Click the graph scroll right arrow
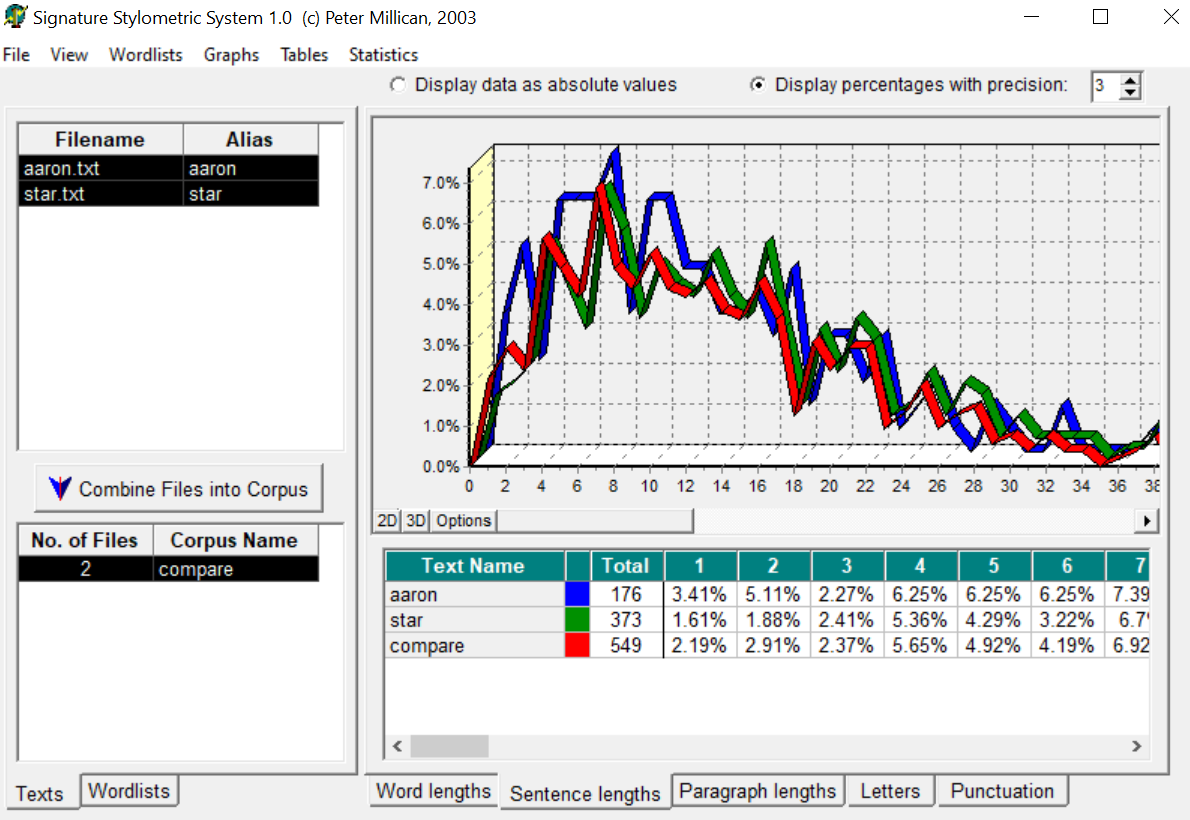The height and width of the screenshot is (820, 1190). click(1147, 521)
